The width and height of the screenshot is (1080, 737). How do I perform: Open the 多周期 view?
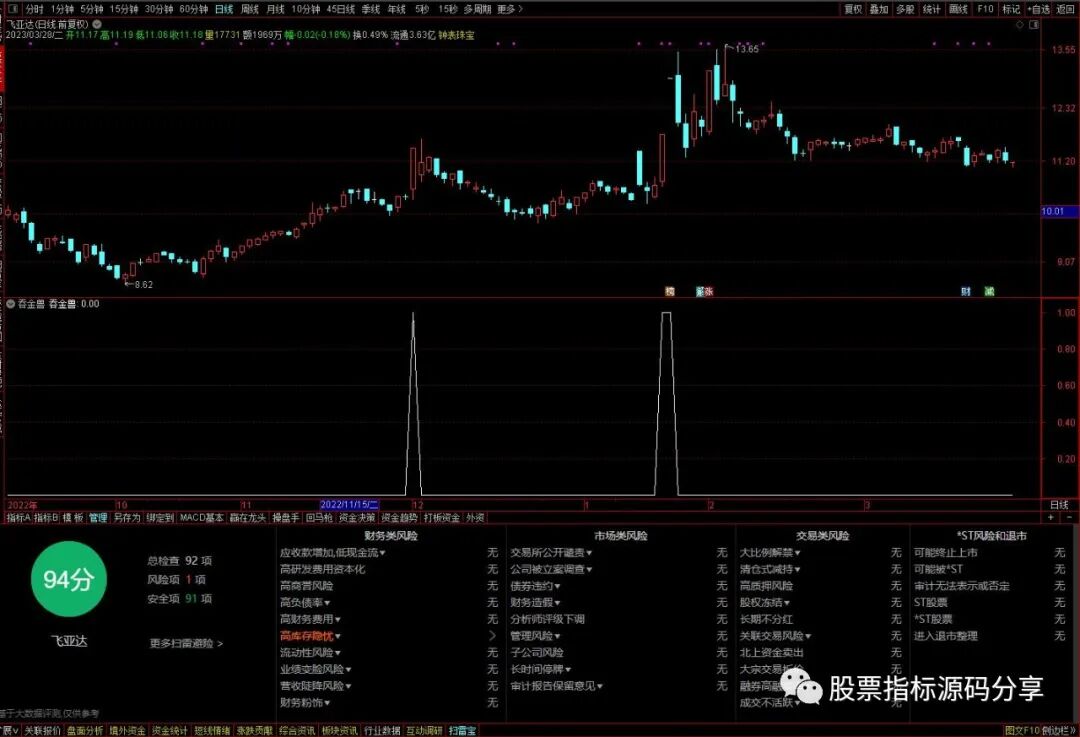tap(477, 9)
